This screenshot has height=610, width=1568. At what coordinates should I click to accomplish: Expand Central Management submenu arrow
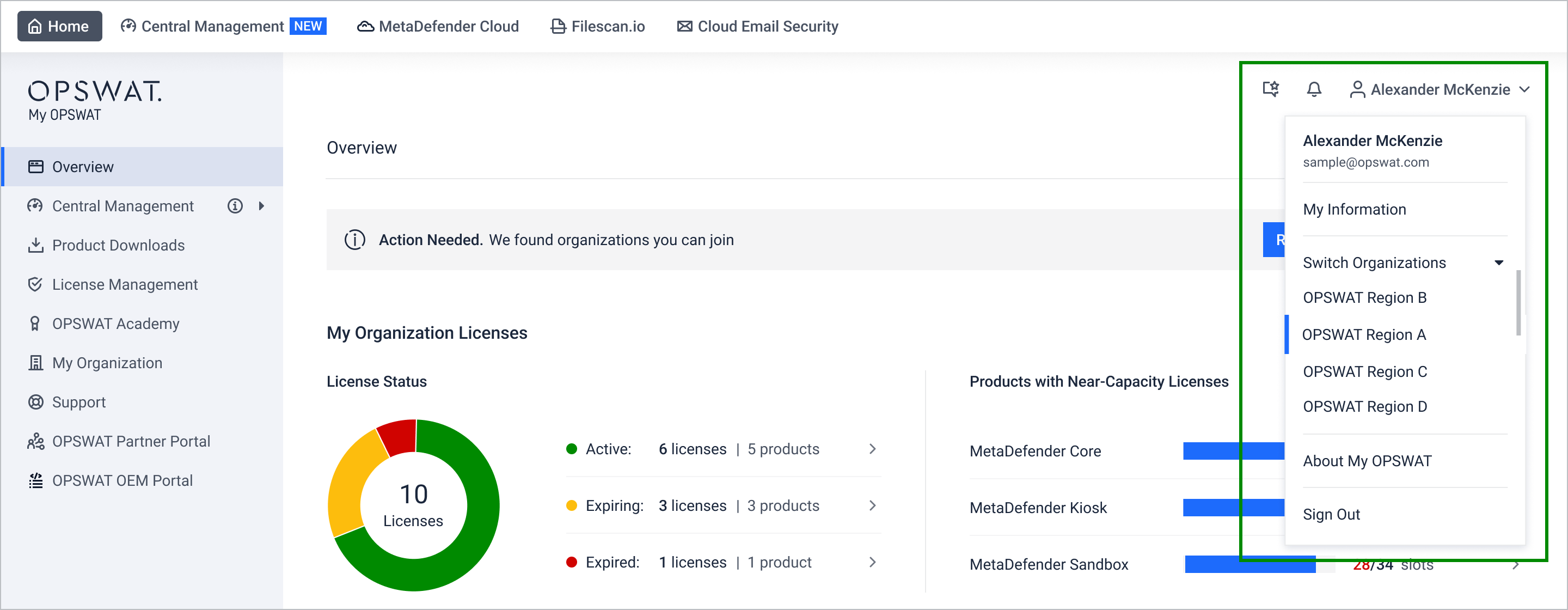point(261,206)
